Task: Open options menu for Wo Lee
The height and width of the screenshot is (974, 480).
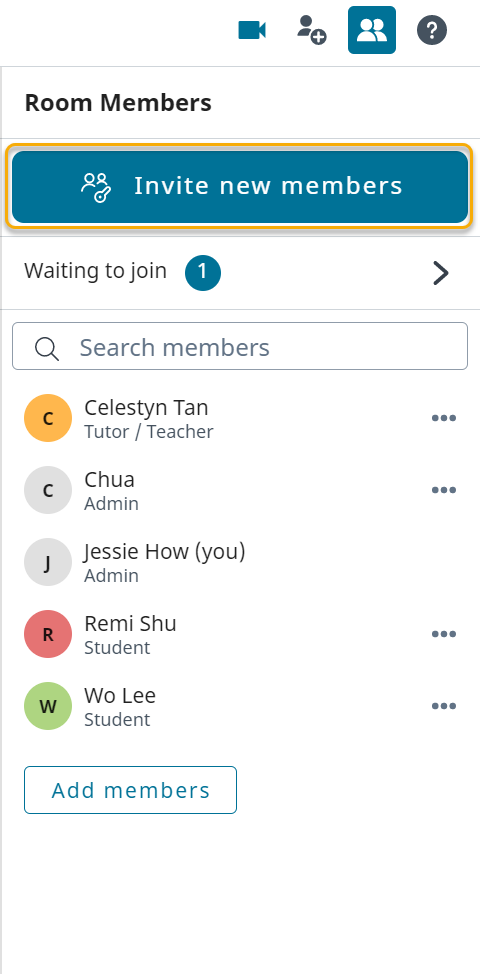Action: (444, 706)
